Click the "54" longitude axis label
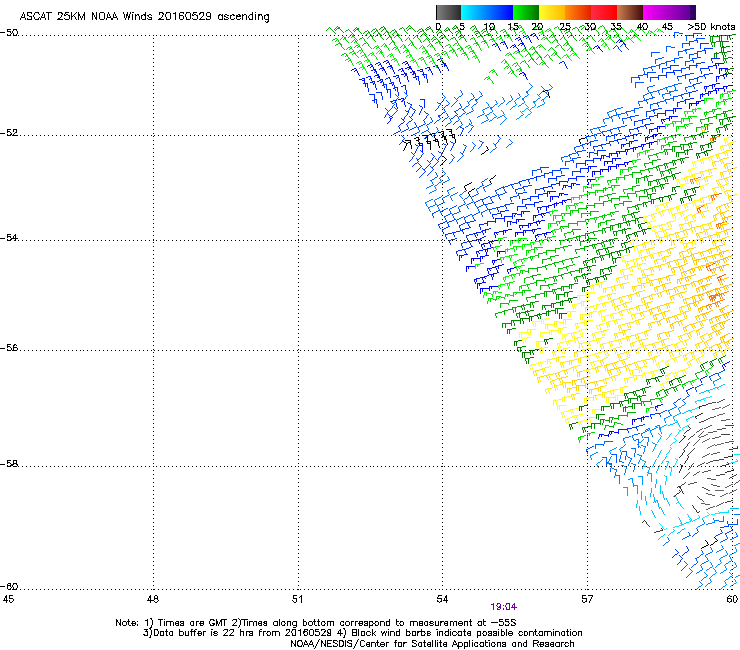 coord(442,599)
